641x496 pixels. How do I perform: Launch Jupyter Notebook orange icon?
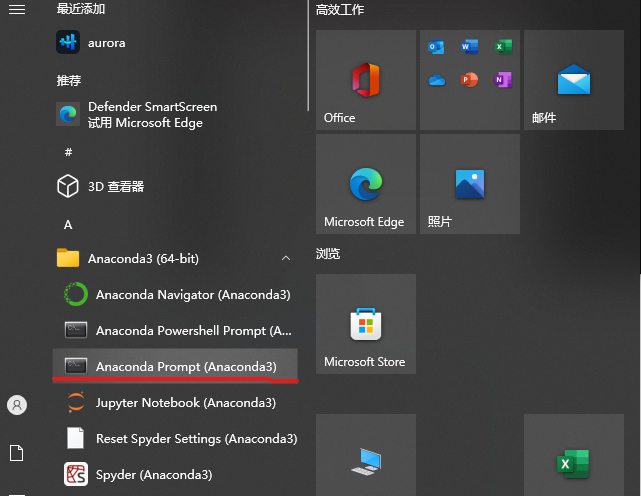[x=76, y=402]
